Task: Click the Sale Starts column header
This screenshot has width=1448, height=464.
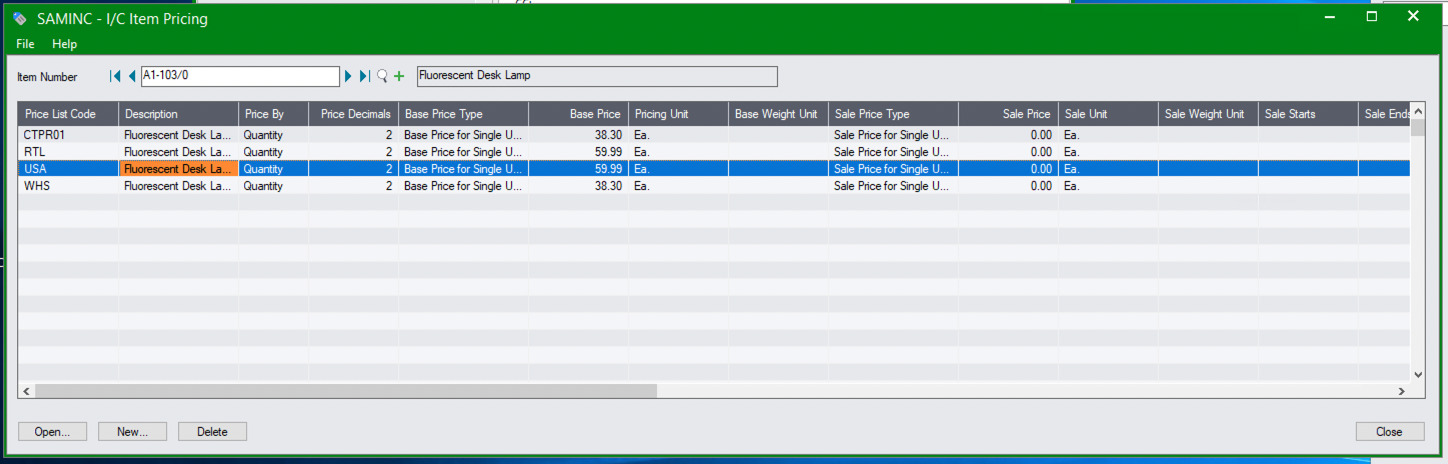Action: click(x=1308, y=114)
